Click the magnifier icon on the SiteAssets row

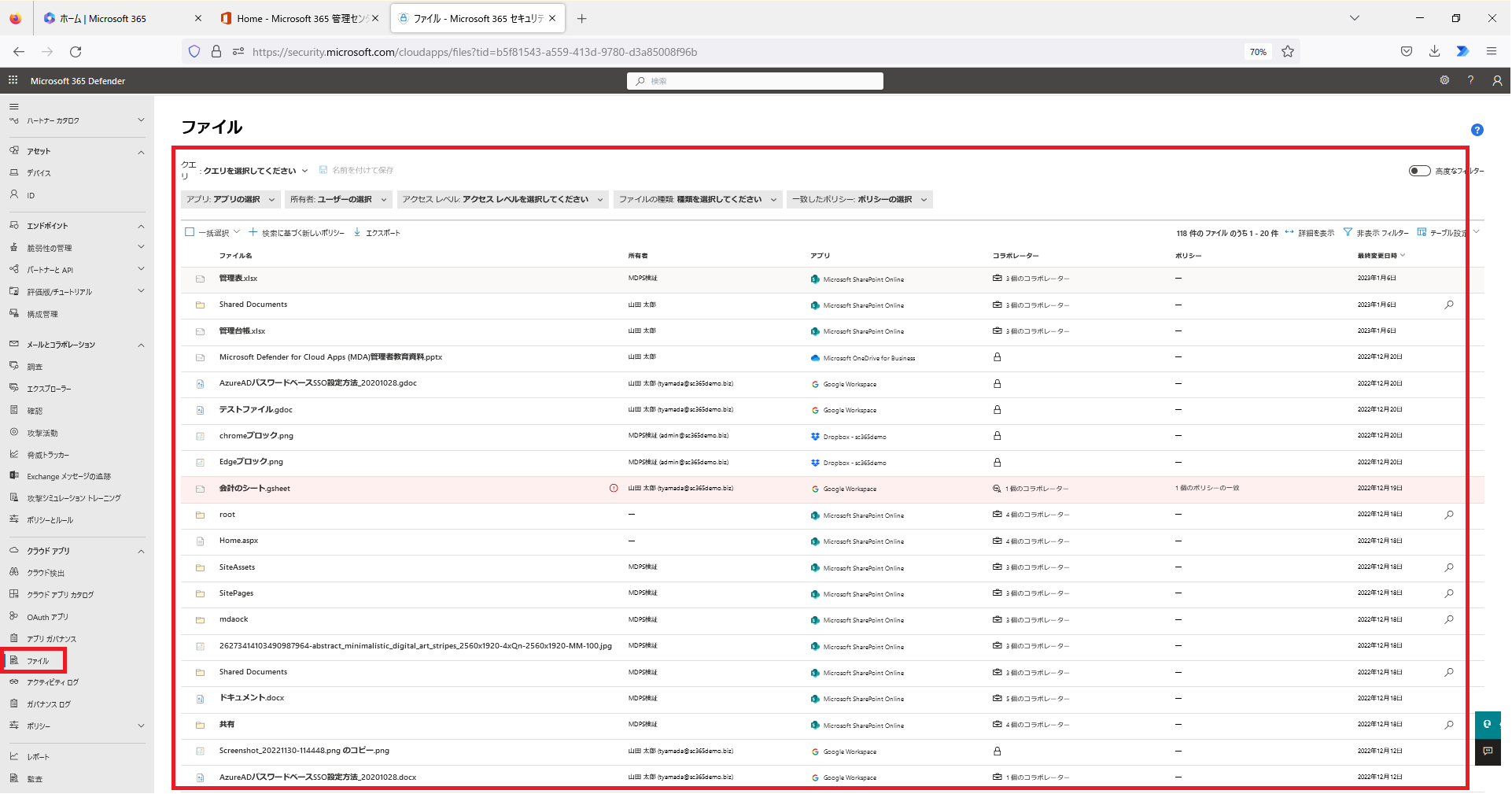coord(1449,567)
